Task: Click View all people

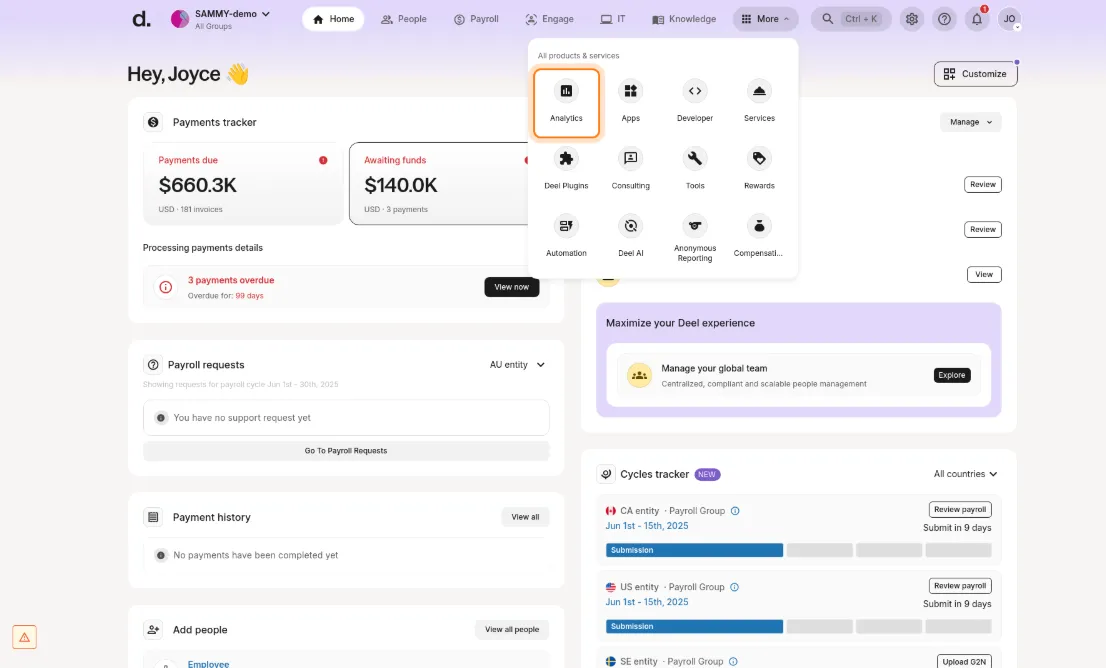Action: (511, 629)
